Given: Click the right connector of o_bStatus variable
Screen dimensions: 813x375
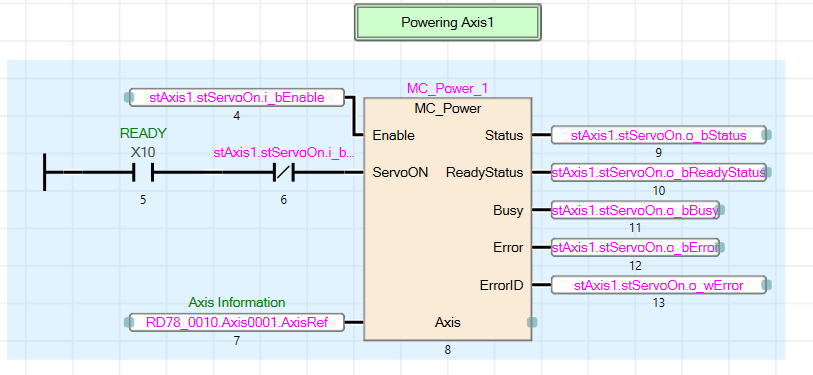Looking at the screenshot, I should click(768, 135).
